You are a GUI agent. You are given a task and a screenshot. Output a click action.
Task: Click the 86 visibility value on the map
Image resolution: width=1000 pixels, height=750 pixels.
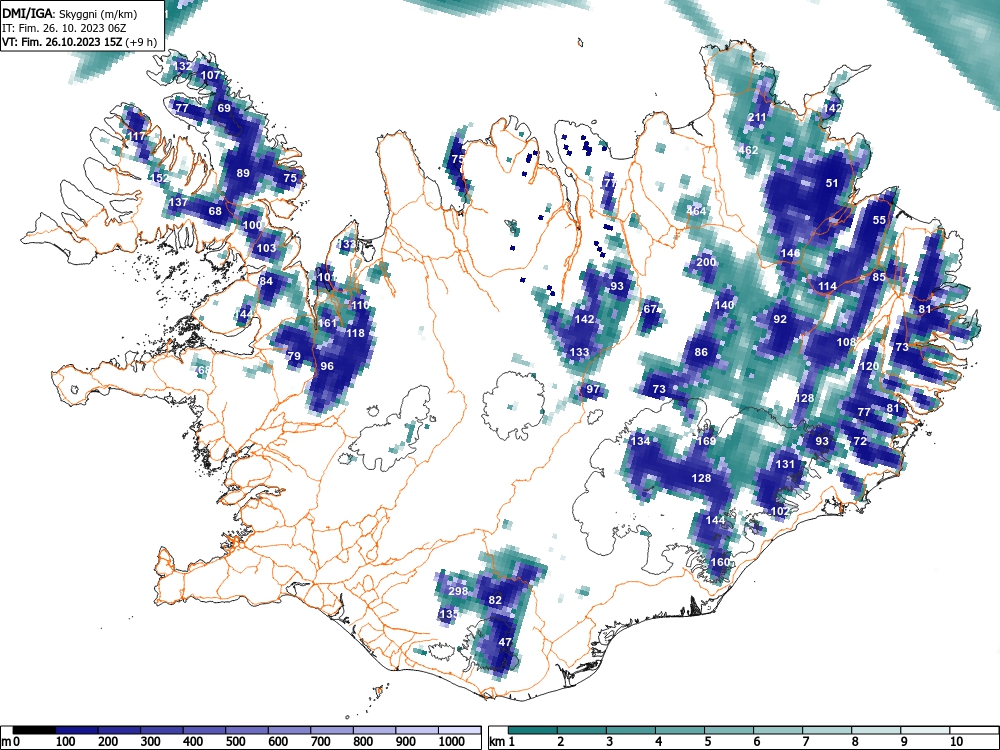701,351
